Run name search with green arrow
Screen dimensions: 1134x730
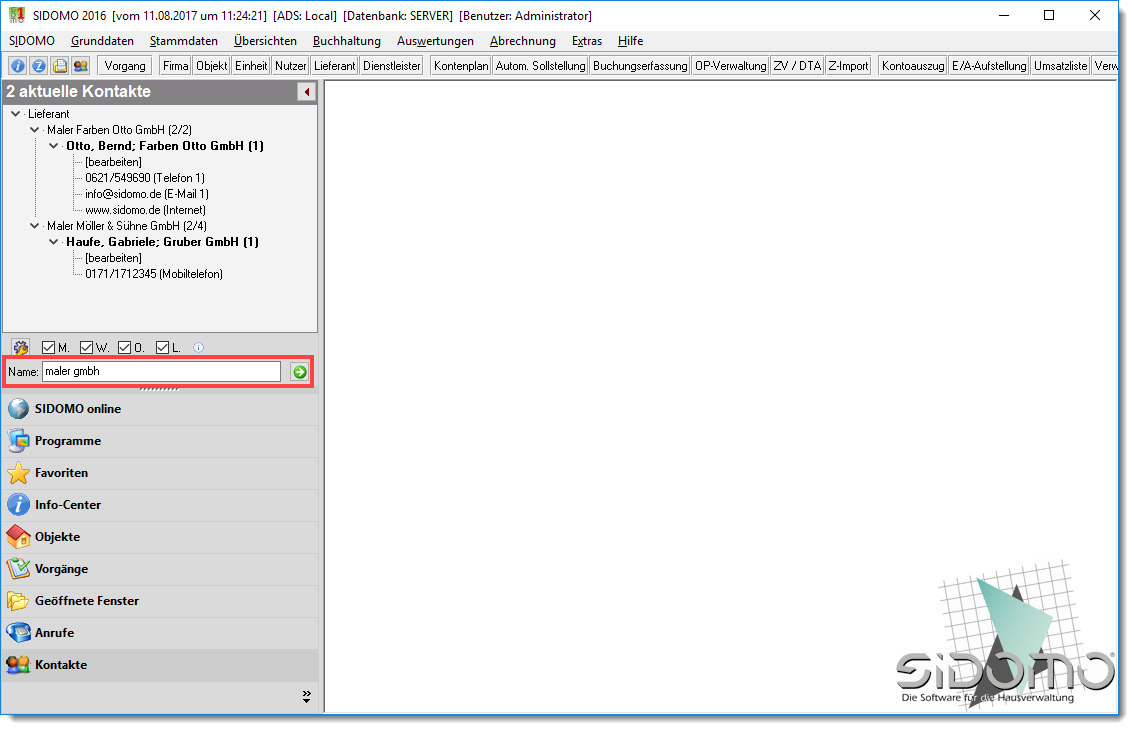pyautogui.click(x=299, y=372)
